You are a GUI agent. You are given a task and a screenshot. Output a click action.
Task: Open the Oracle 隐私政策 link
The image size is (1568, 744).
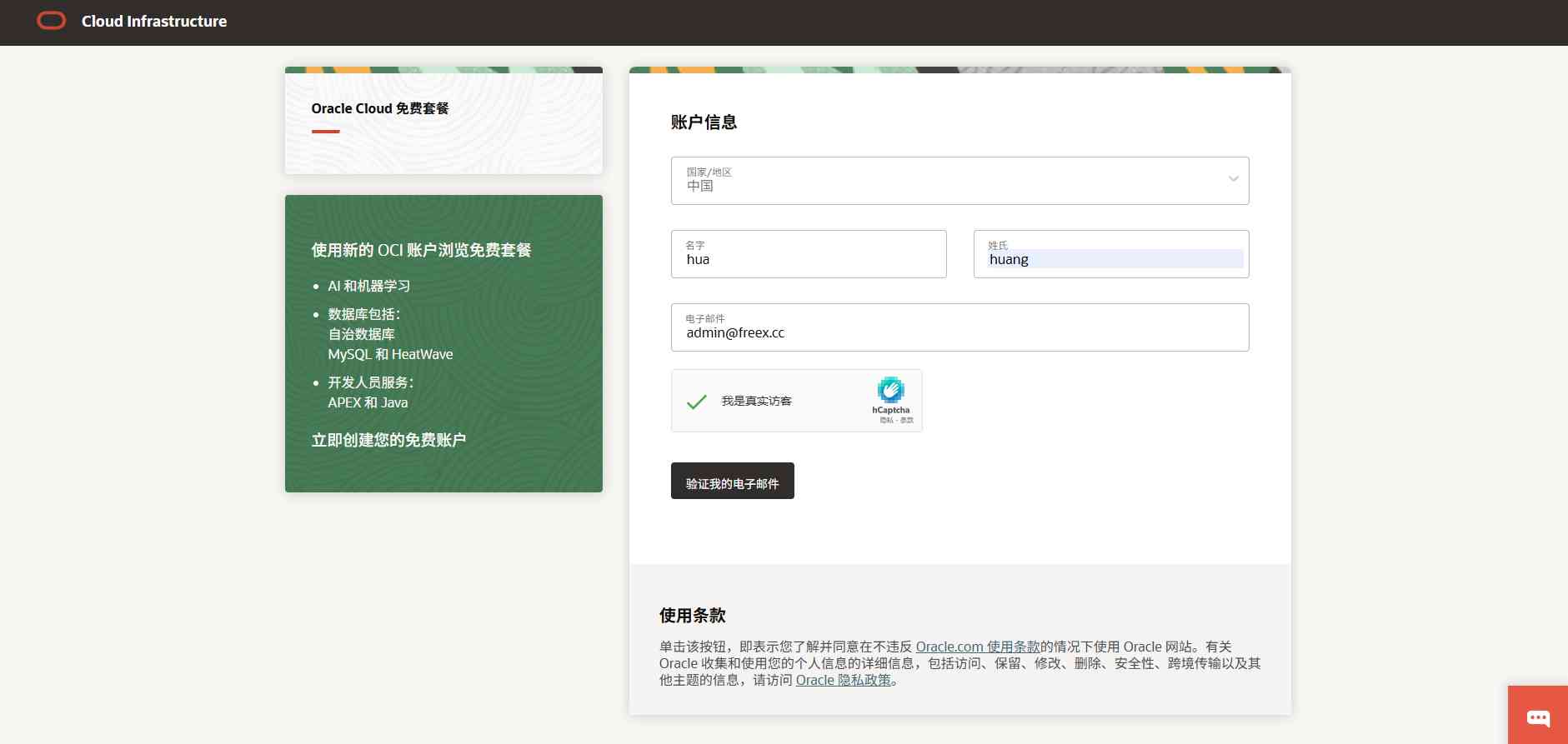coord(843,680)
